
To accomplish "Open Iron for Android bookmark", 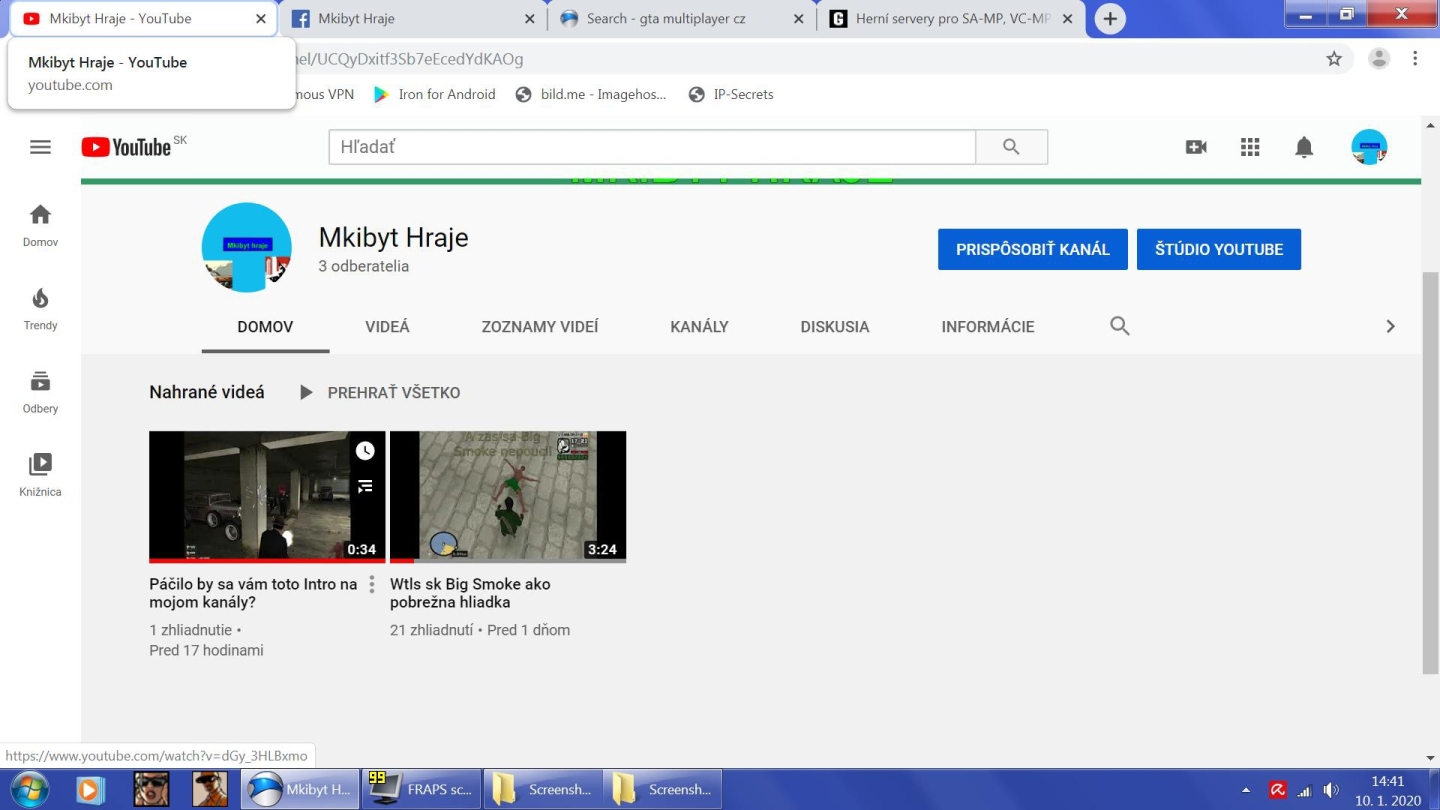I will [434, 94].
